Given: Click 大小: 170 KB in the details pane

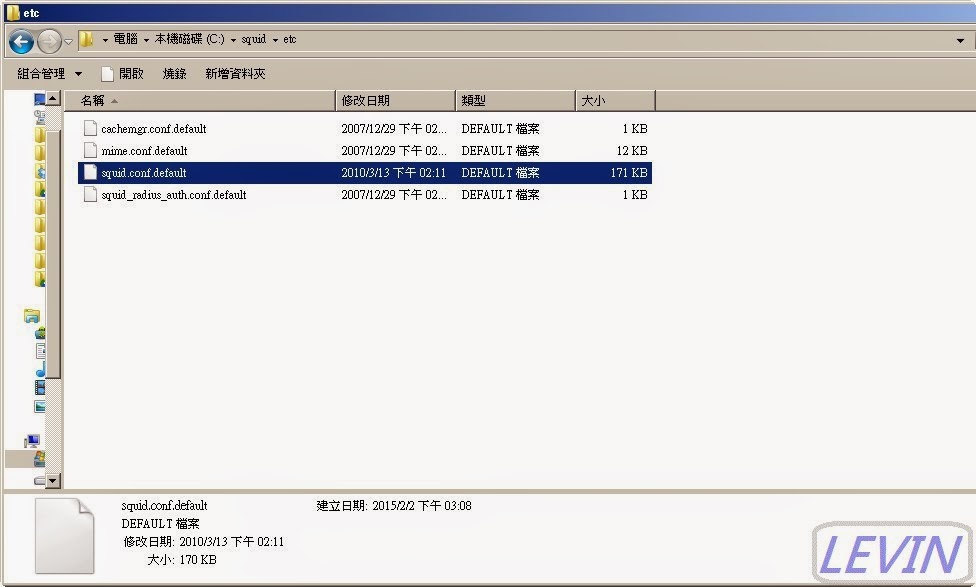Looking at the screenshot, I should [x=182, y=560].
